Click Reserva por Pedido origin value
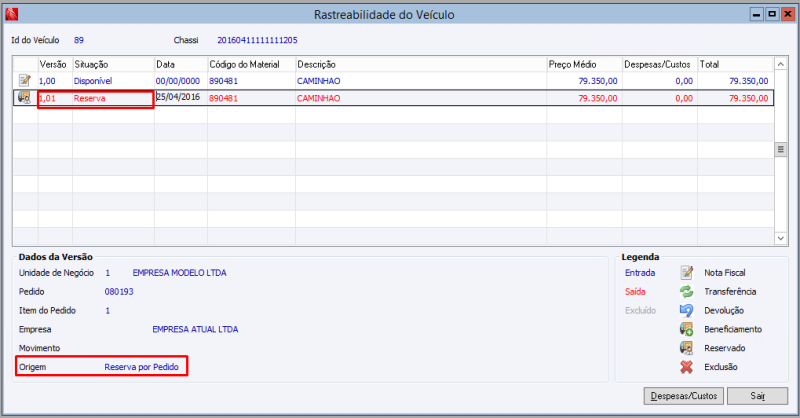The width and height of the screenshot is (800, 418). tap(142, 367)
